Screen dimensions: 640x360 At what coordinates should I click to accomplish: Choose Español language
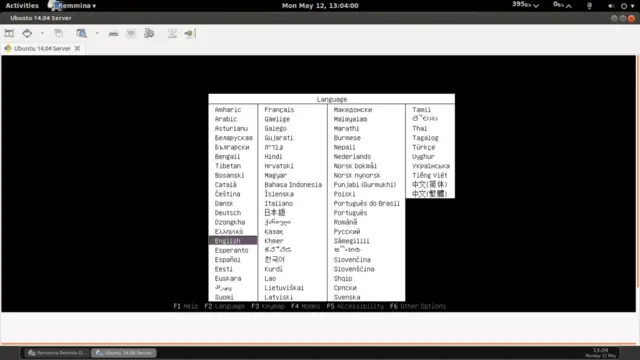228,260
